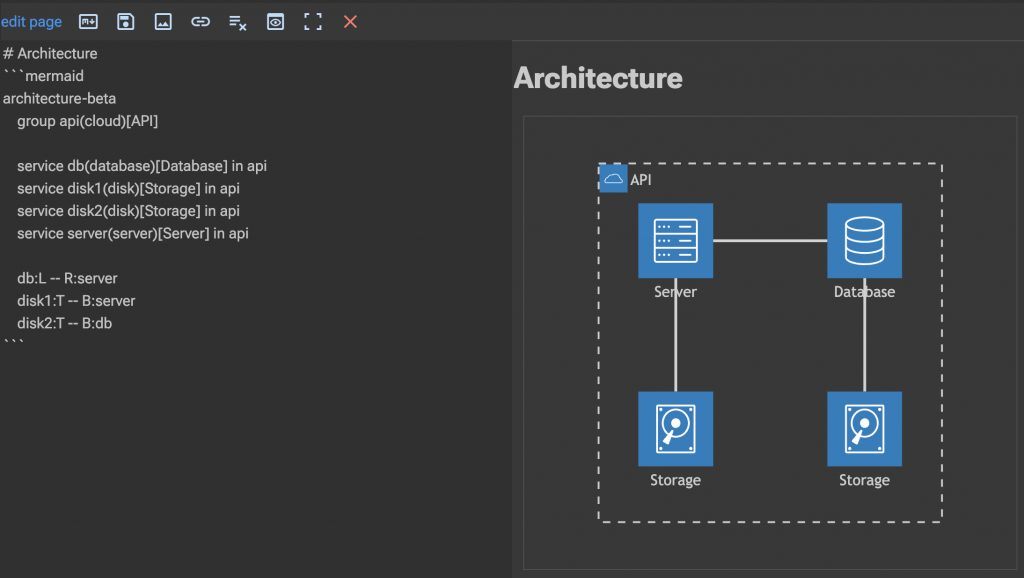The image size is (1024, 578).
Task: Toggle the preview pane eye icon
Action: pos(275,21)
